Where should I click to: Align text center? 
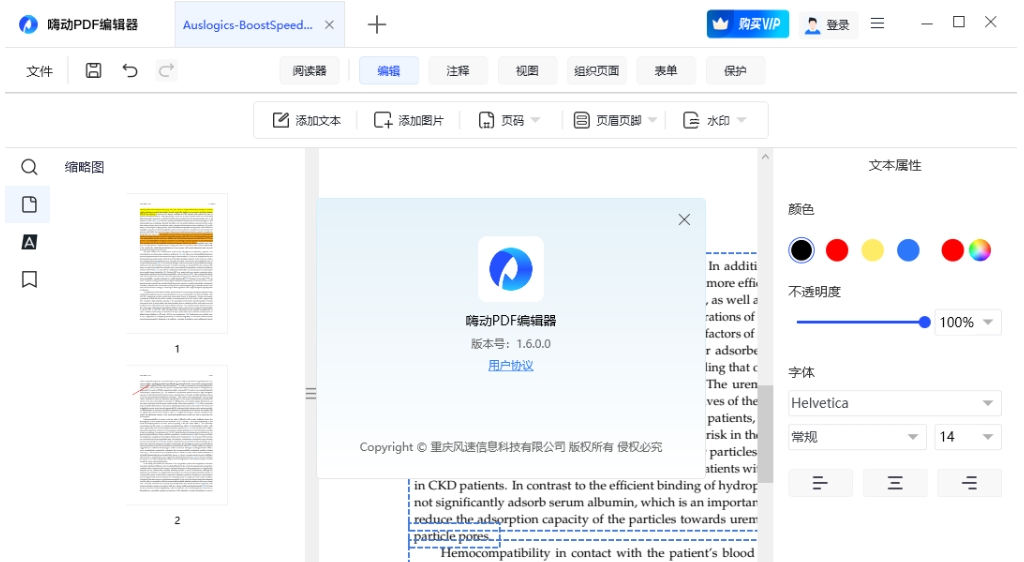point(895,483)
